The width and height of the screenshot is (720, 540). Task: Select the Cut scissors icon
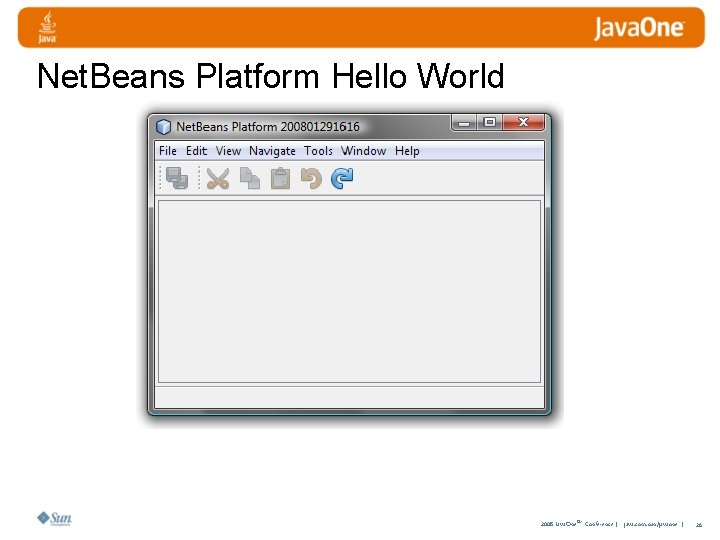(x=218, y=179)
